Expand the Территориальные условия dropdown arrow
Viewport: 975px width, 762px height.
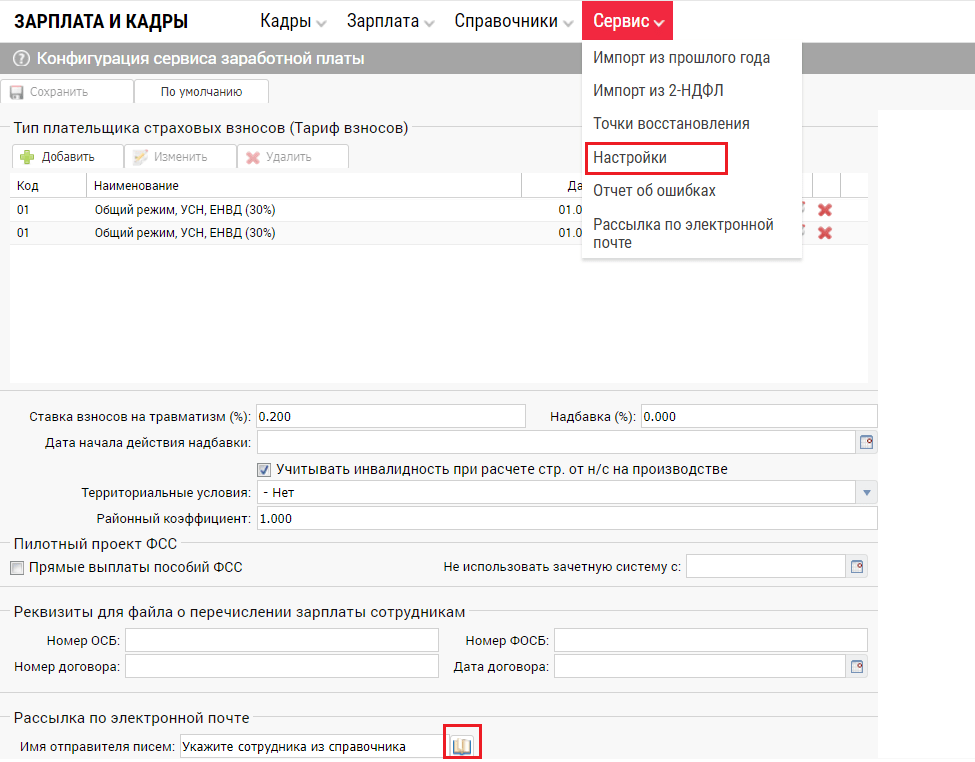point(866,493)
